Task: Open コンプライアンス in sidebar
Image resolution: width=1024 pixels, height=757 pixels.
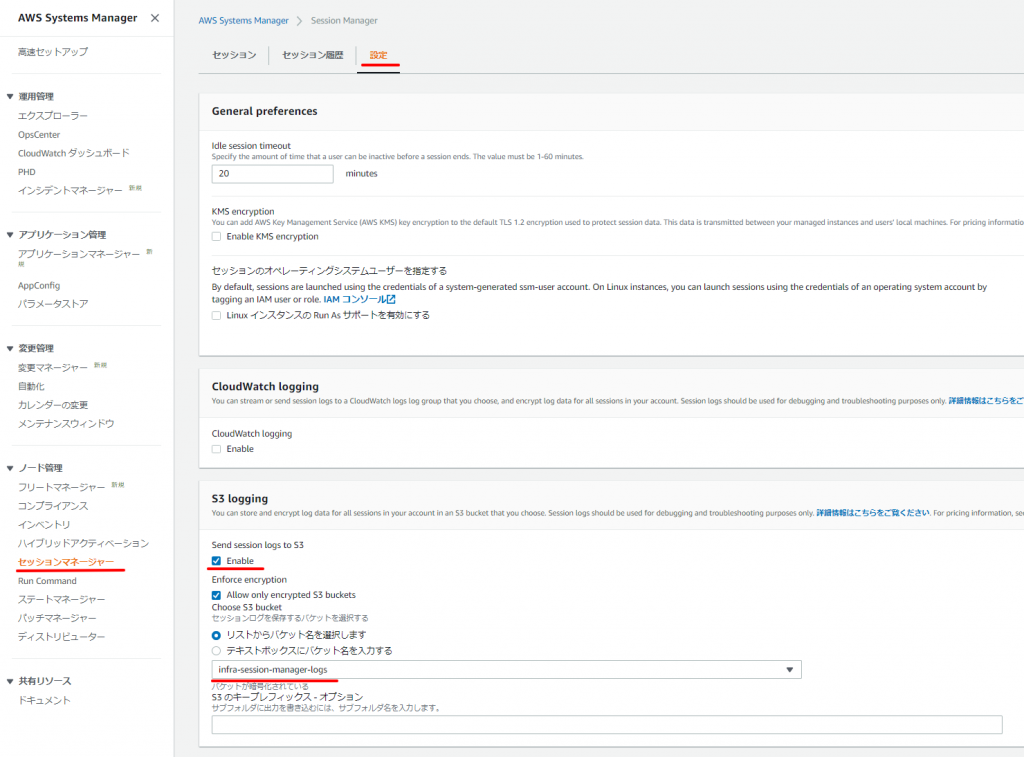Action: point(53,506)
